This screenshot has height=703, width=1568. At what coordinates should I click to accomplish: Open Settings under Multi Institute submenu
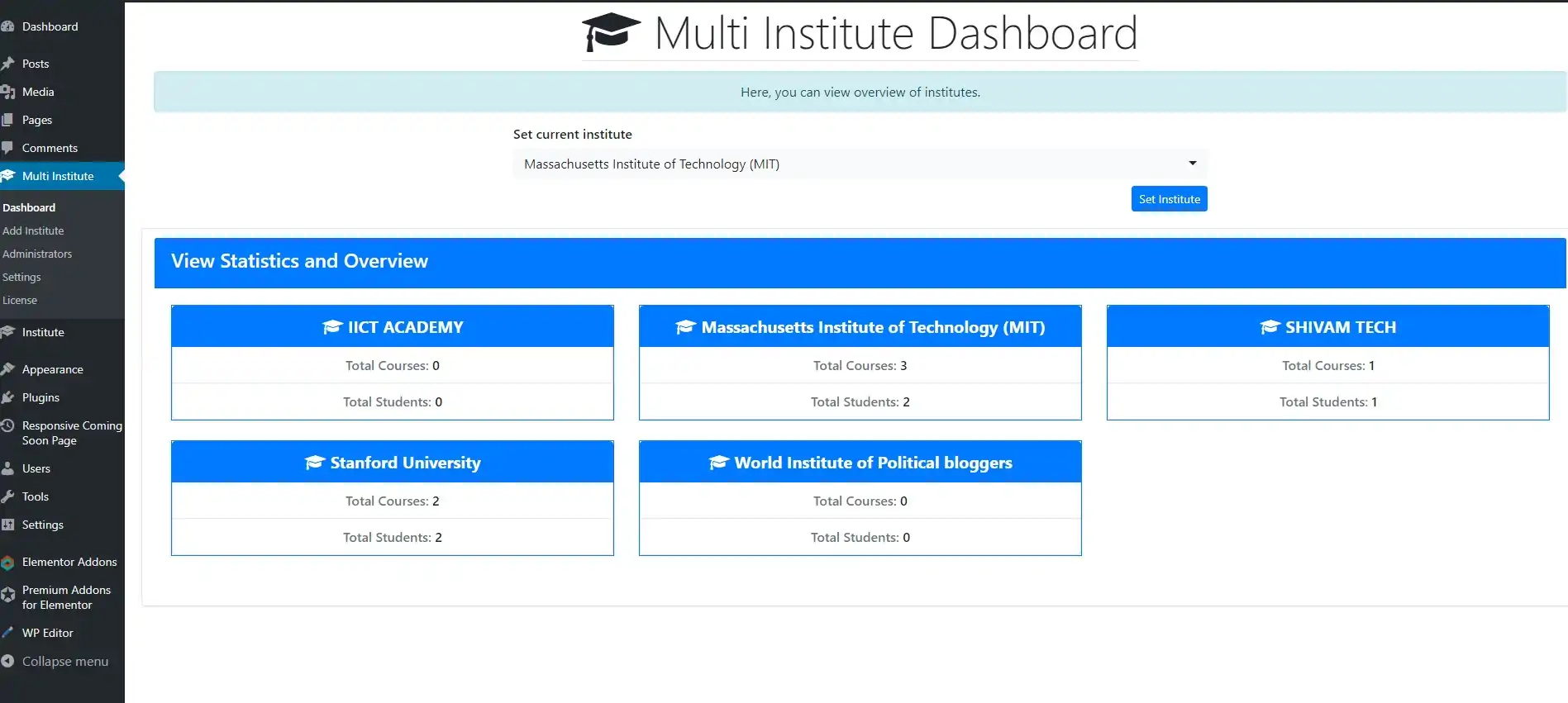click(21, 277)
